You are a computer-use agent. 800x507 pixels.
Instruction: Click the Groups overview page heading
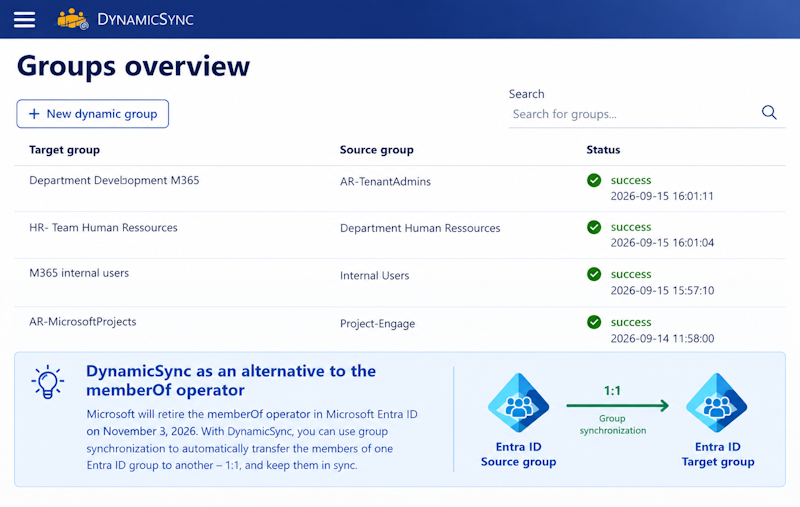[133, 66]
